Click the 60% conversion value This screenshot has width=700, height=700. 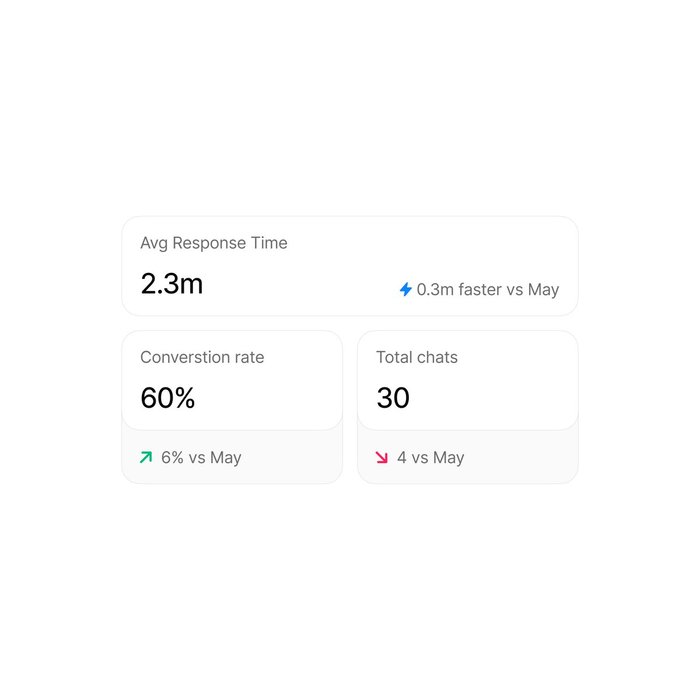[167, 398]
